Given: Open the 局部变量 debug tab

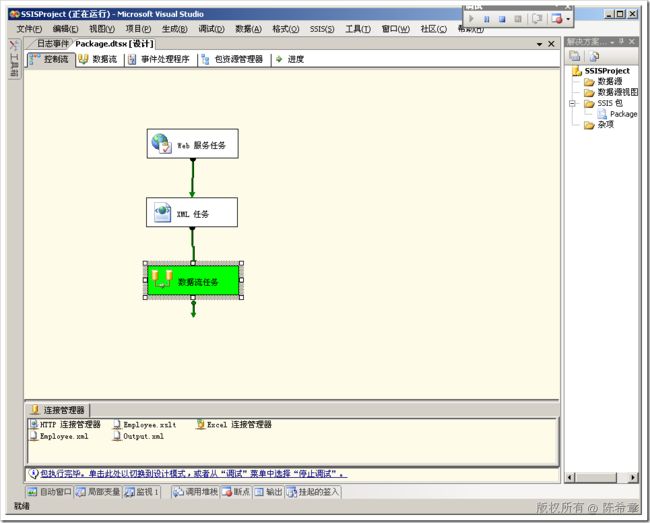Looking at the screenshot, I should tap(98, 492).
